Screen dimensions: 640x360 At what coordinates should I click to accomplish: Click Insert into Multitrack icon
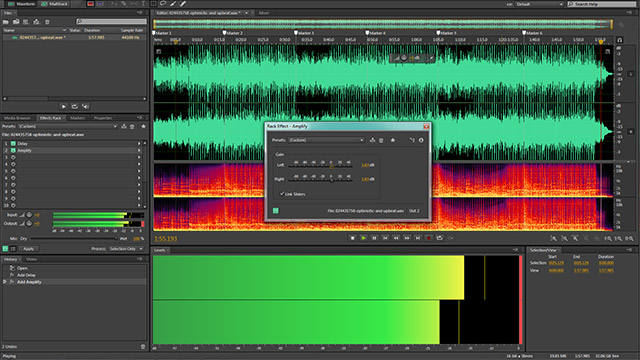36,22
